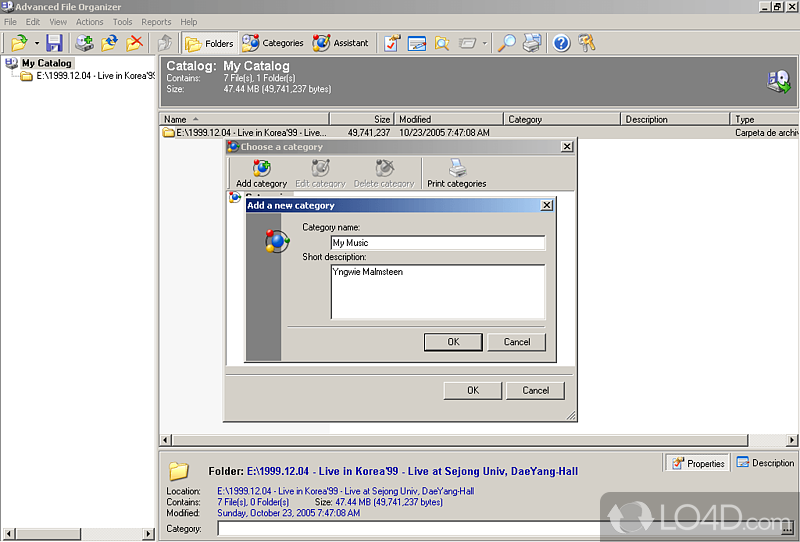Click the tree pane scroll right arrow
This screenshot has width=800, height=542.
coord(148,534)
